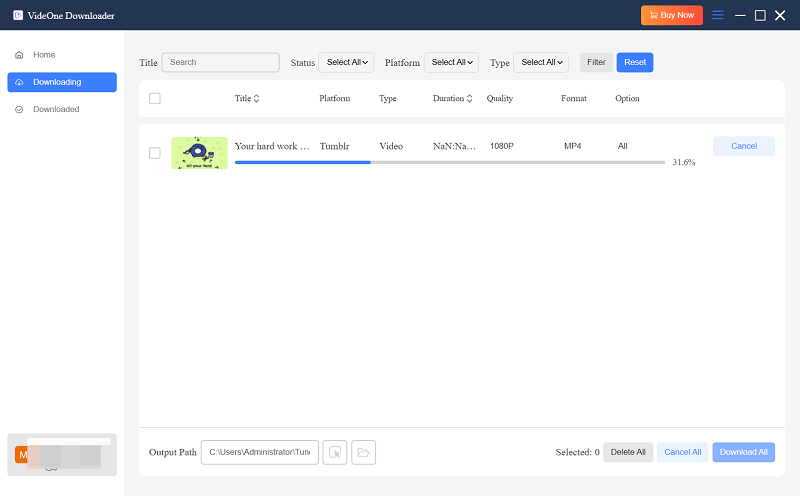Click the sort arrows beside Duration column

pos(470,99)
